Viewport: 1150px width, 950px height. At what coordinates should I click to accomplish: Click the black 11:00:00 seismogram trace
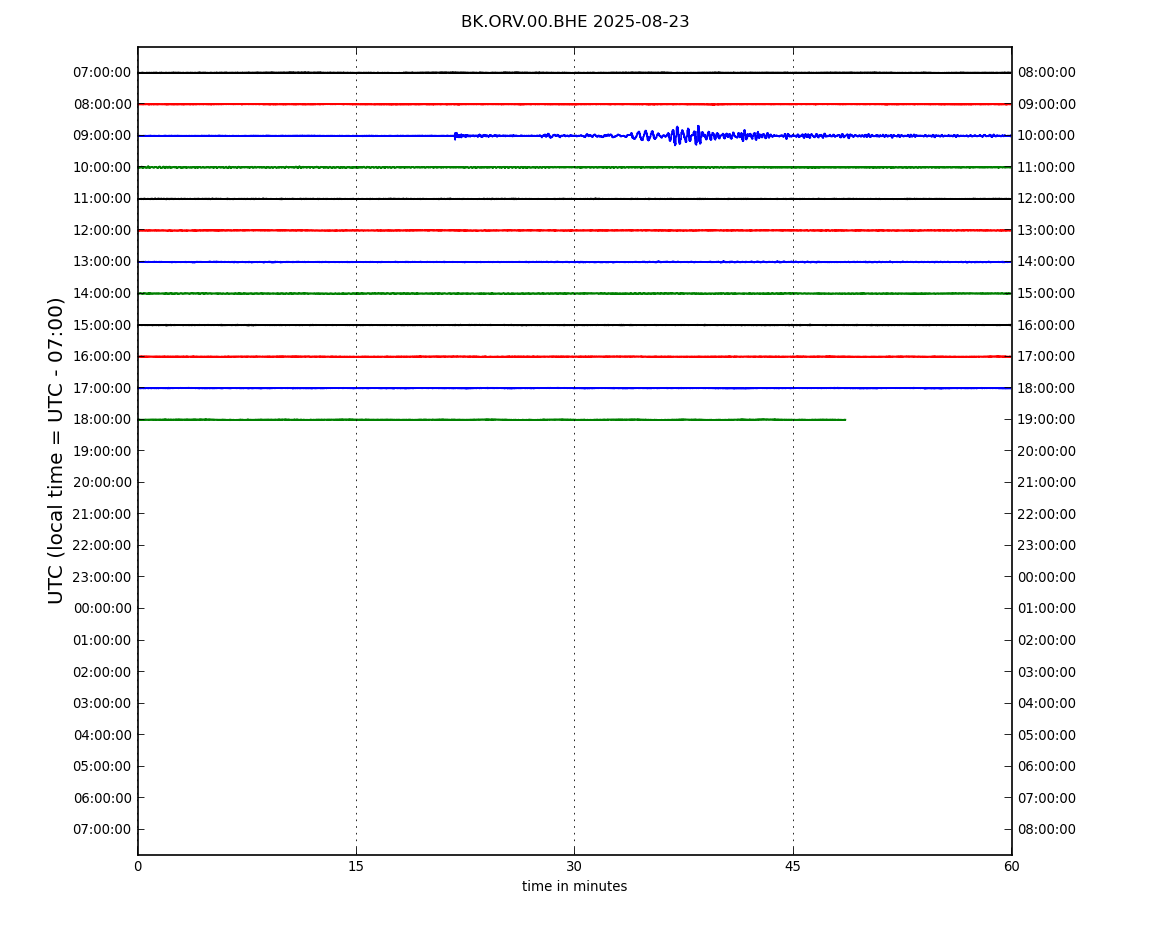(x=574, y=199)
